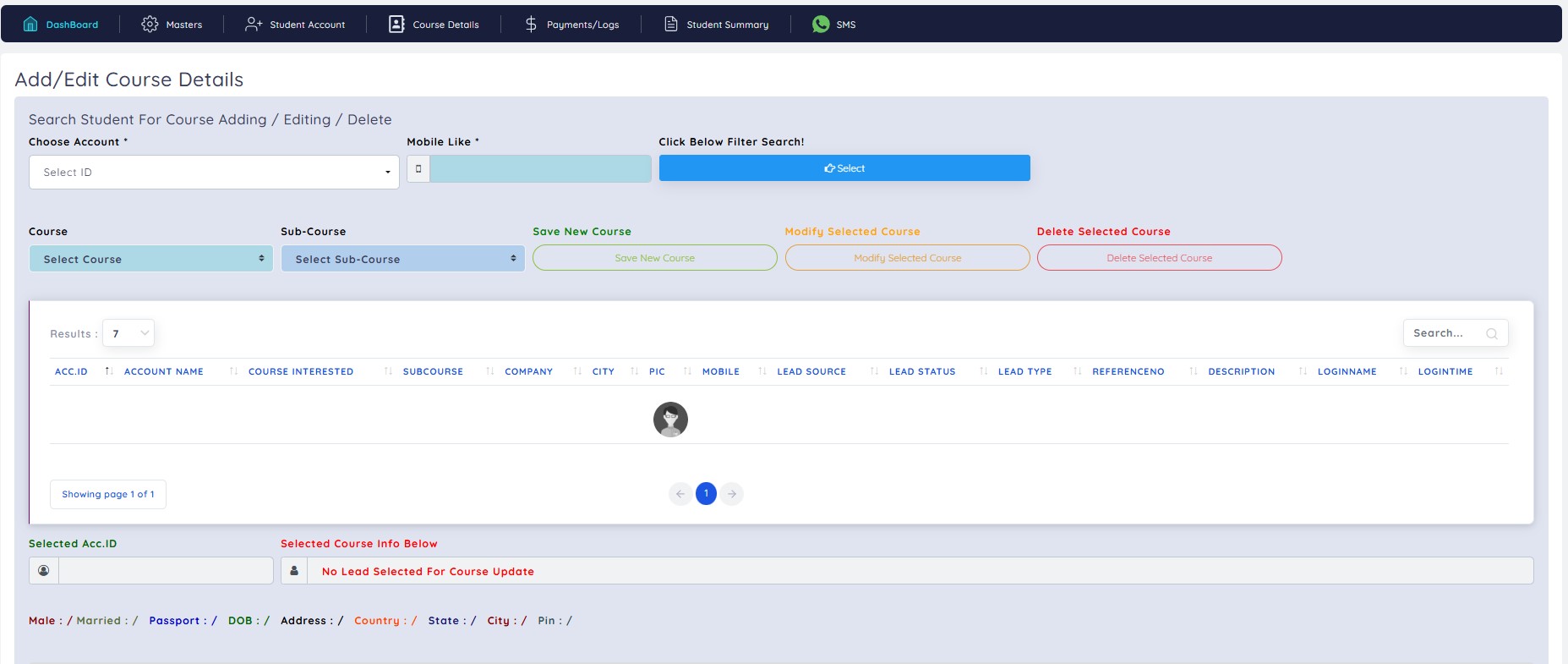Viewport: 1568px width, 664px height.
Task: Open the SMS menu item
Action: [x=833, y=25]
